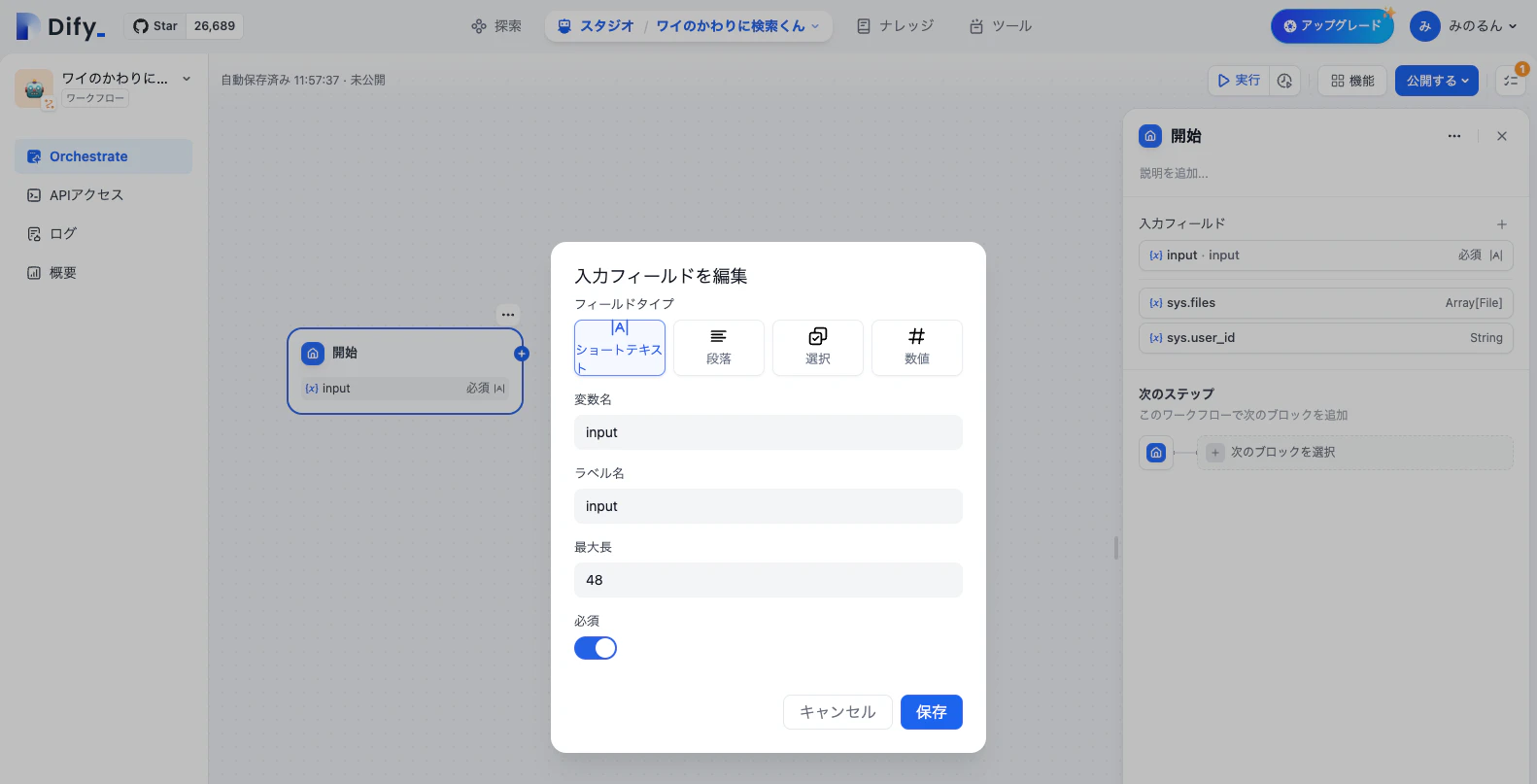Select the ショートテキスト field type

point(620,348)
